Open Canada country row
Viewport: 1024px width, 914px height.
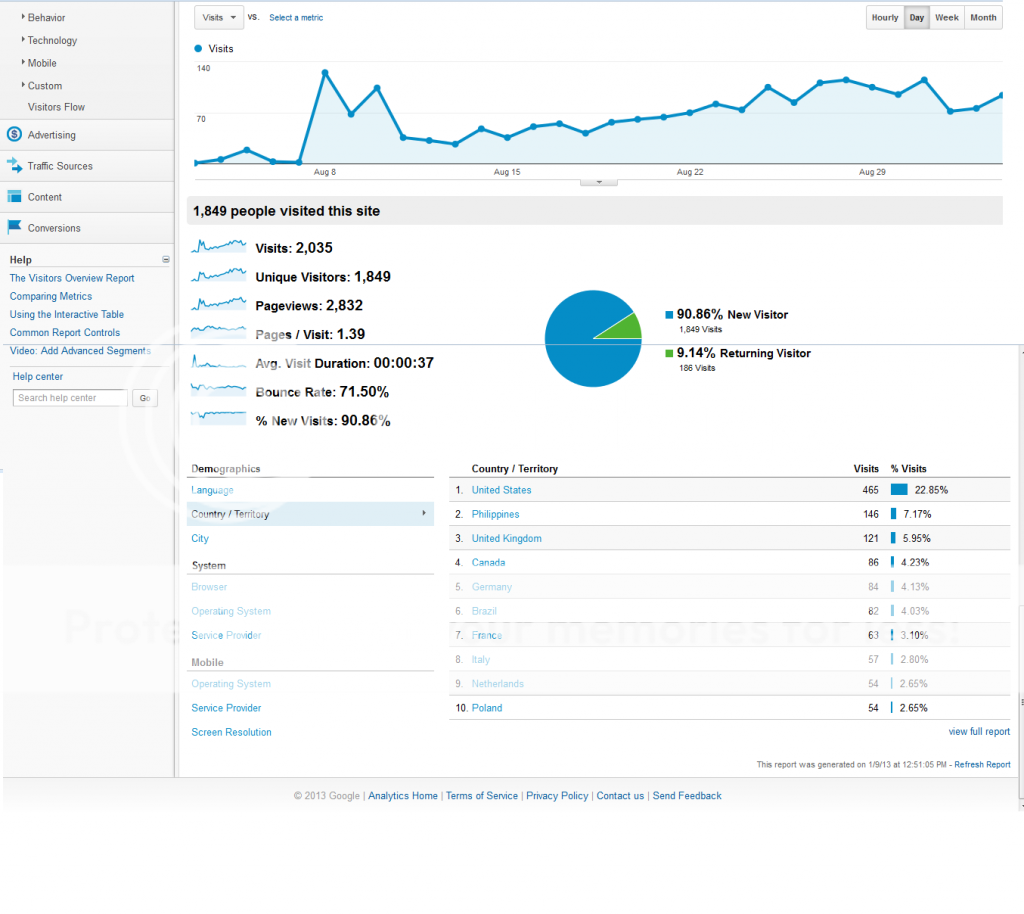[488, 562]
